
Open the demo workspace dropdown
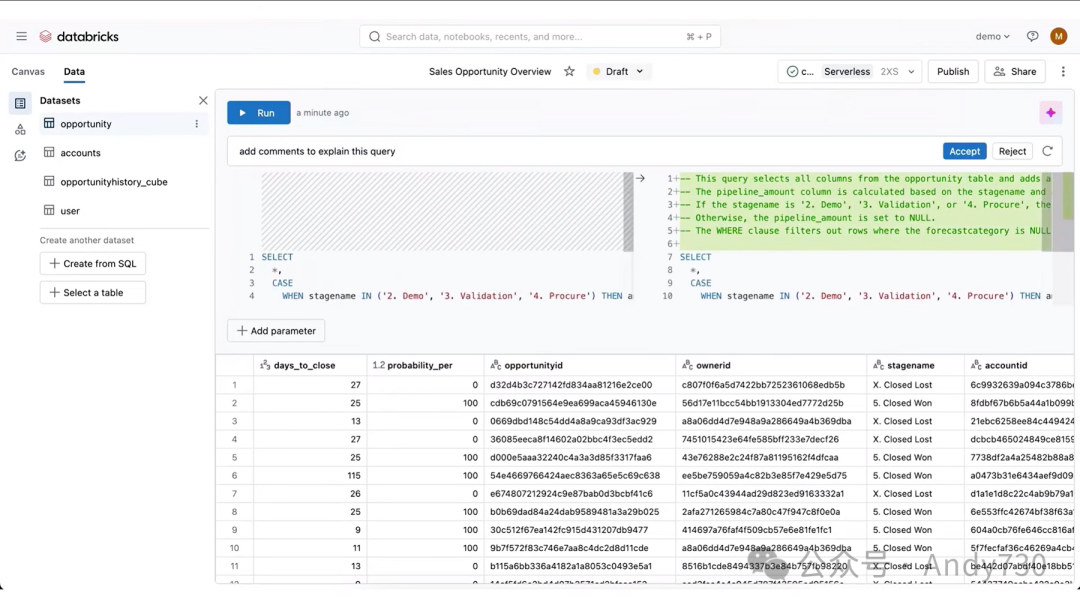992,37
